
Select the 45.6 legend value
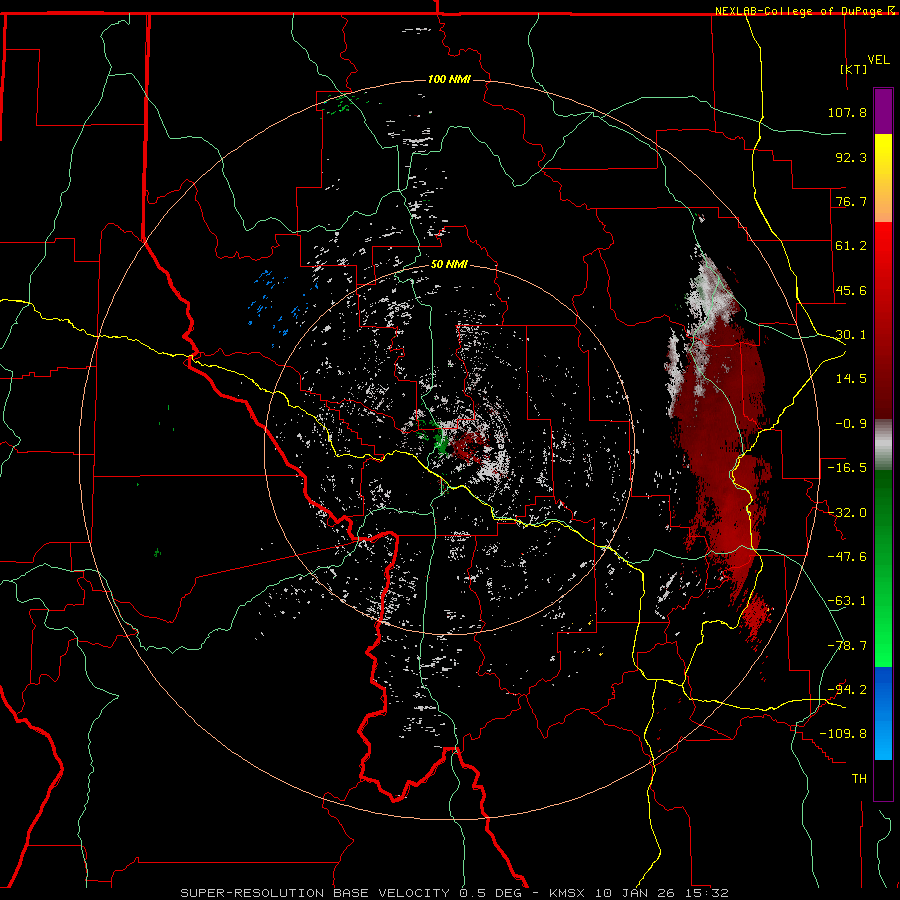pyautogui.click(x=851, y=290)
